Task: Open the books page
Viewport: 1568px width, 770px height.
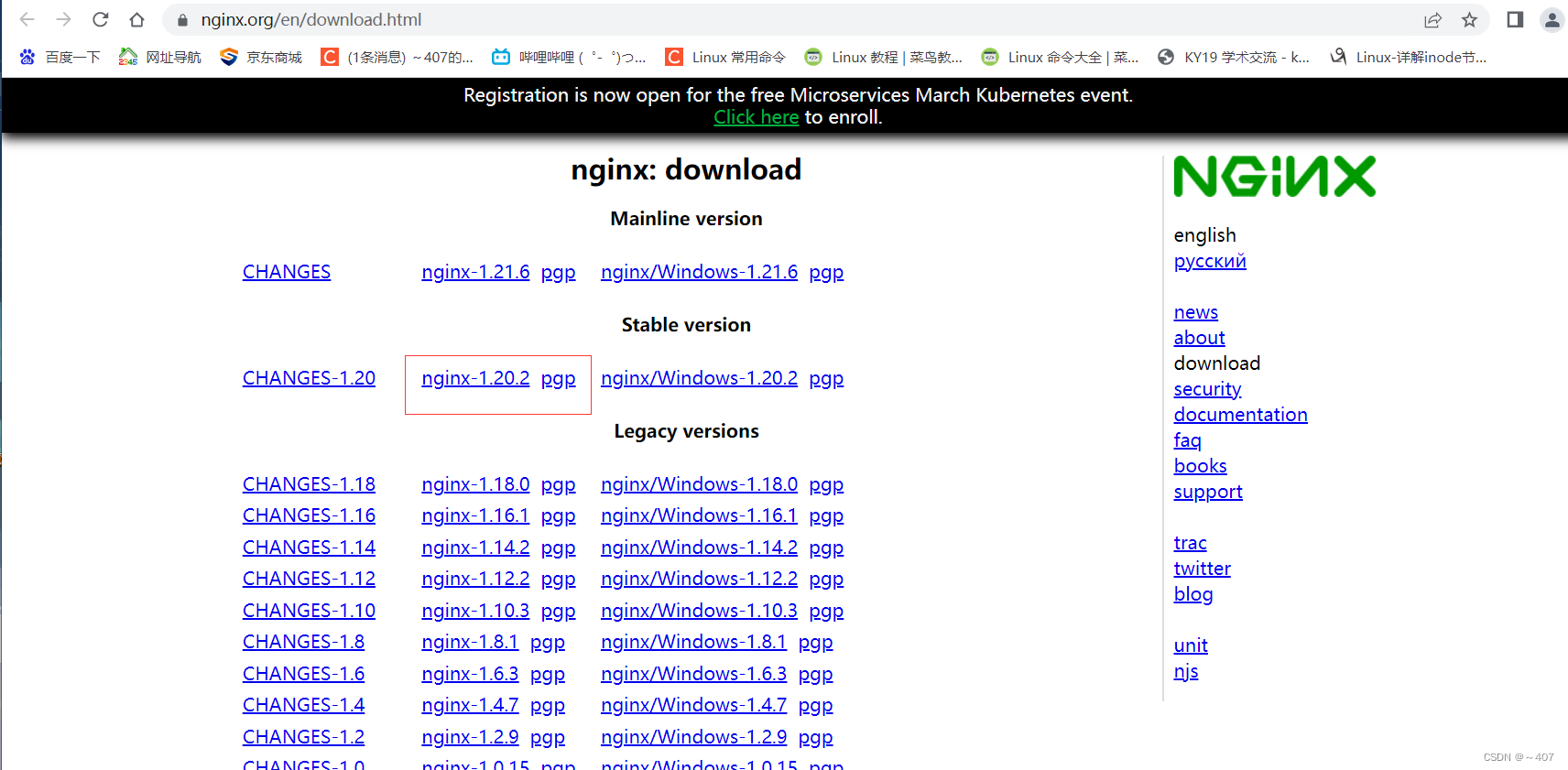Action: pyautogui.click(x=1200, y=466)
